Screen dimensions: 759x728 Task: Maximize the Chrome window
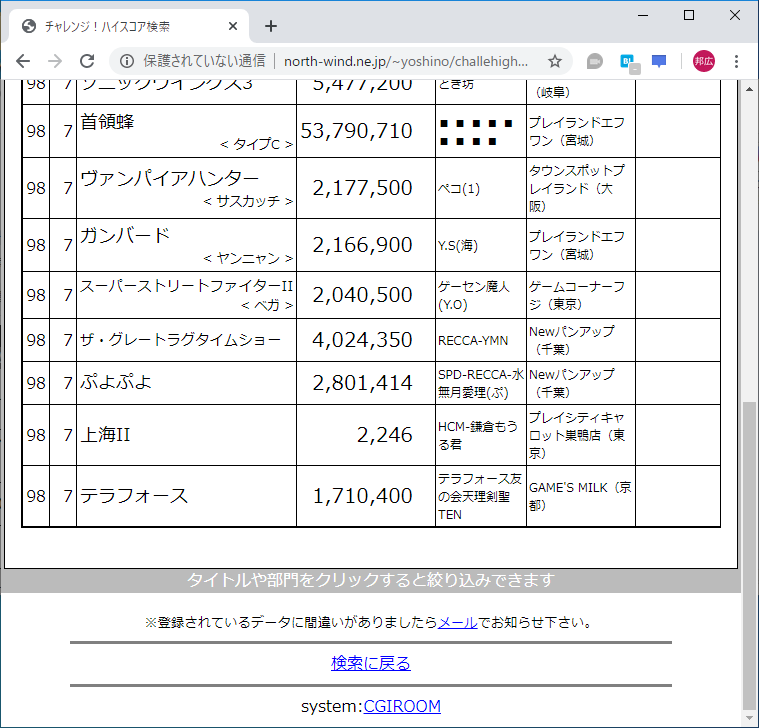point(689,15)
